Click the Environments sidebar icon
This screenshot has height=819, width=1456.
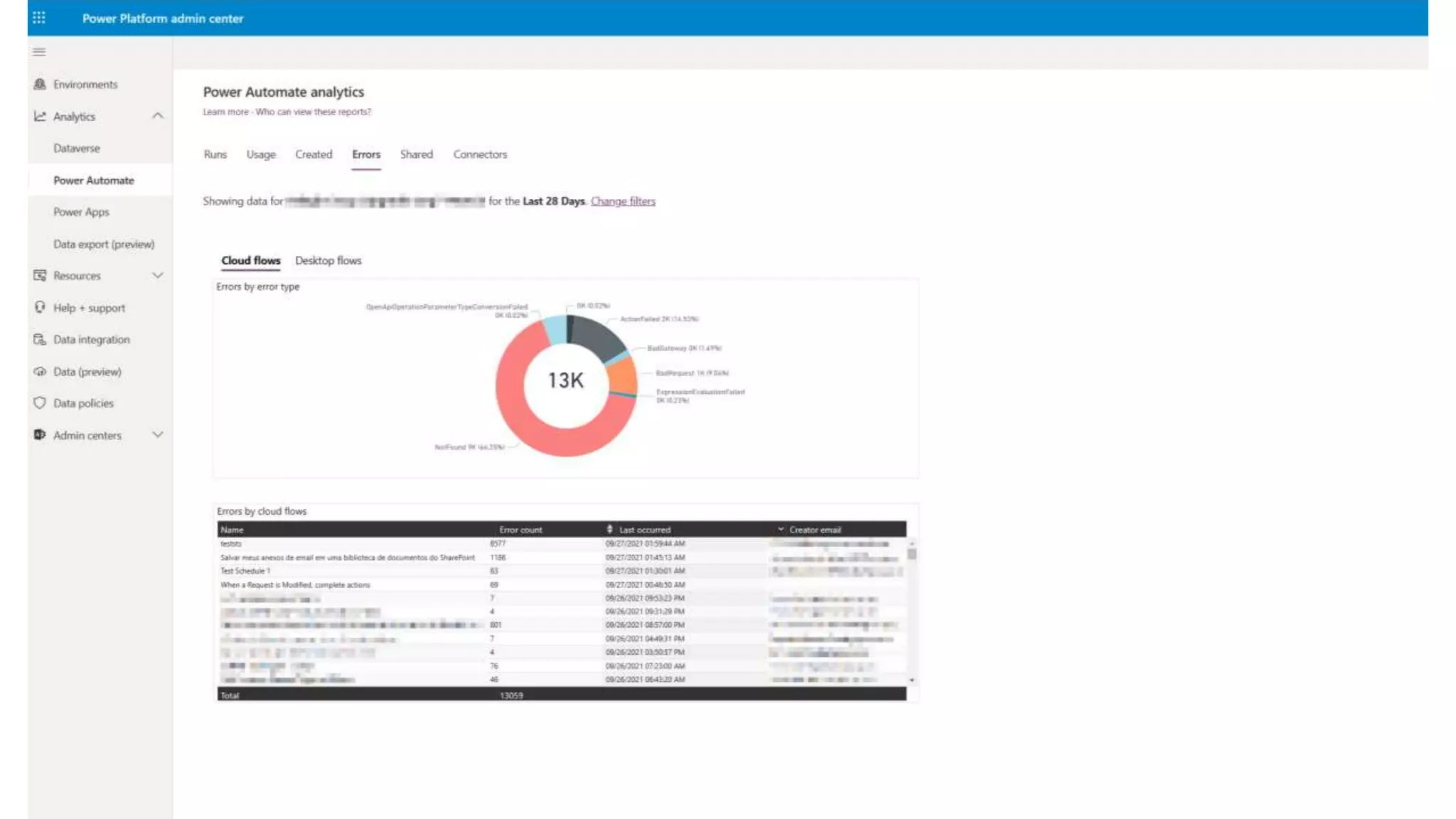pyautogui.click(x=40, y=85)
